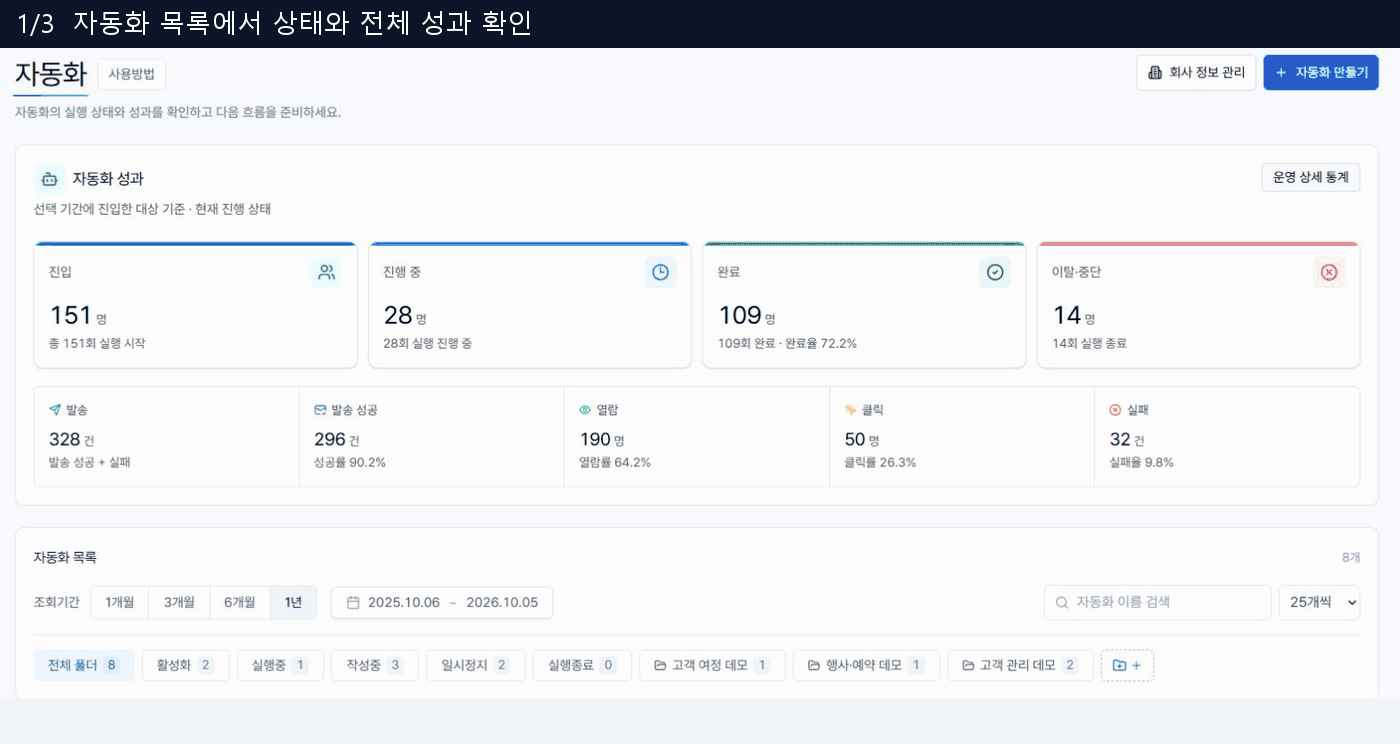
Task: Click the clock icon on the 진행 중 card
Action: pos(660,272)
